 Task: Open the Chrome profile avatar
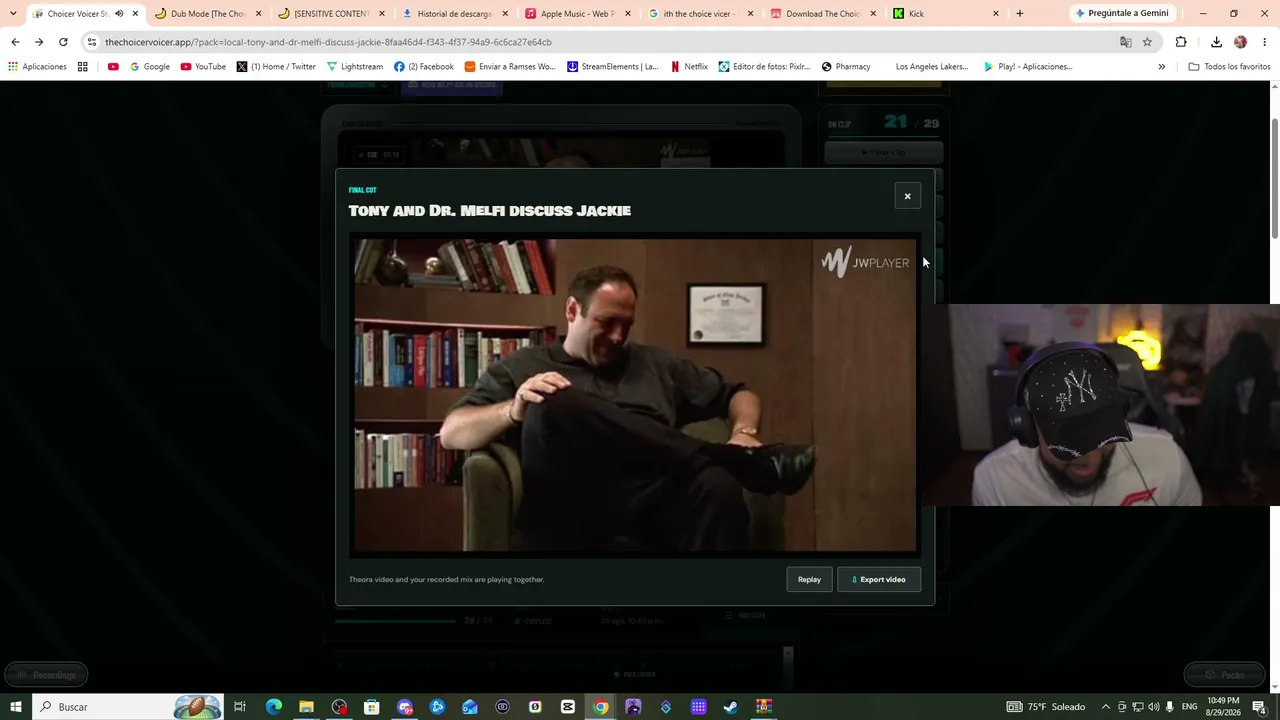click(x=1240, y=42)
